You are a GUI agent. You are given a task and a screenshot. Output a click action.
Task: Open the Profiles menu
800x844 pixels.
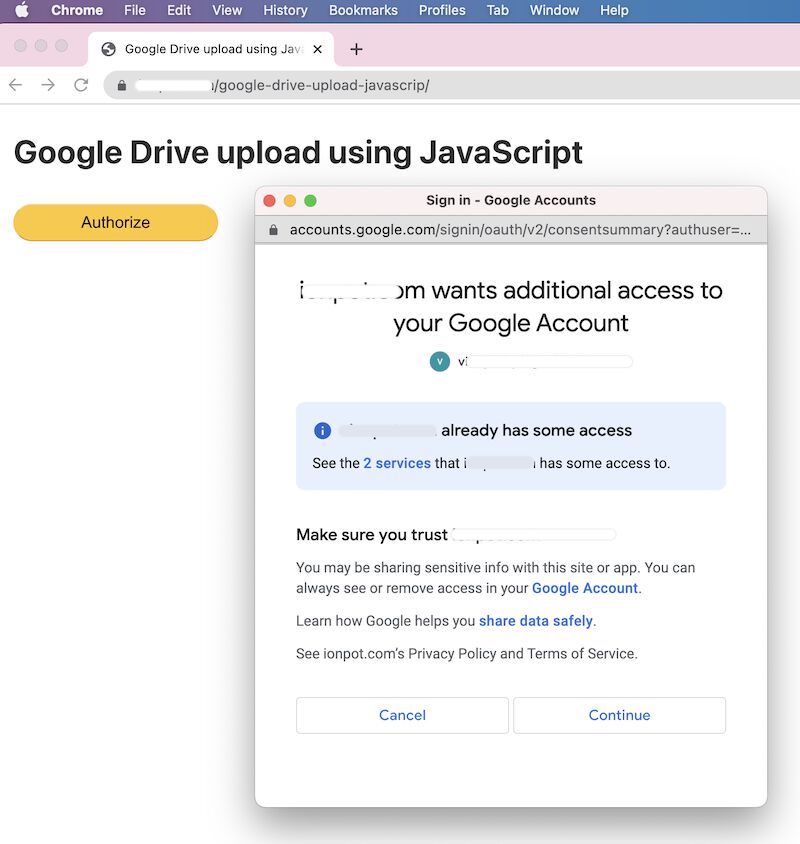[x=442, y=10]
